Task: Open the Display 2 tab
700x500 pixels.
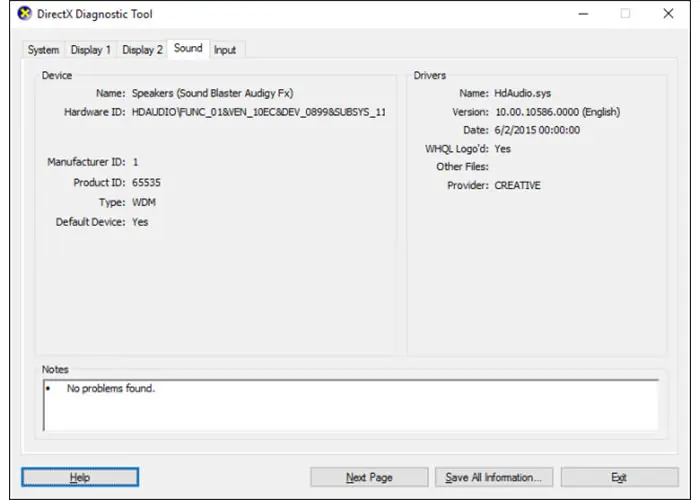Action: tap(142, 50)
